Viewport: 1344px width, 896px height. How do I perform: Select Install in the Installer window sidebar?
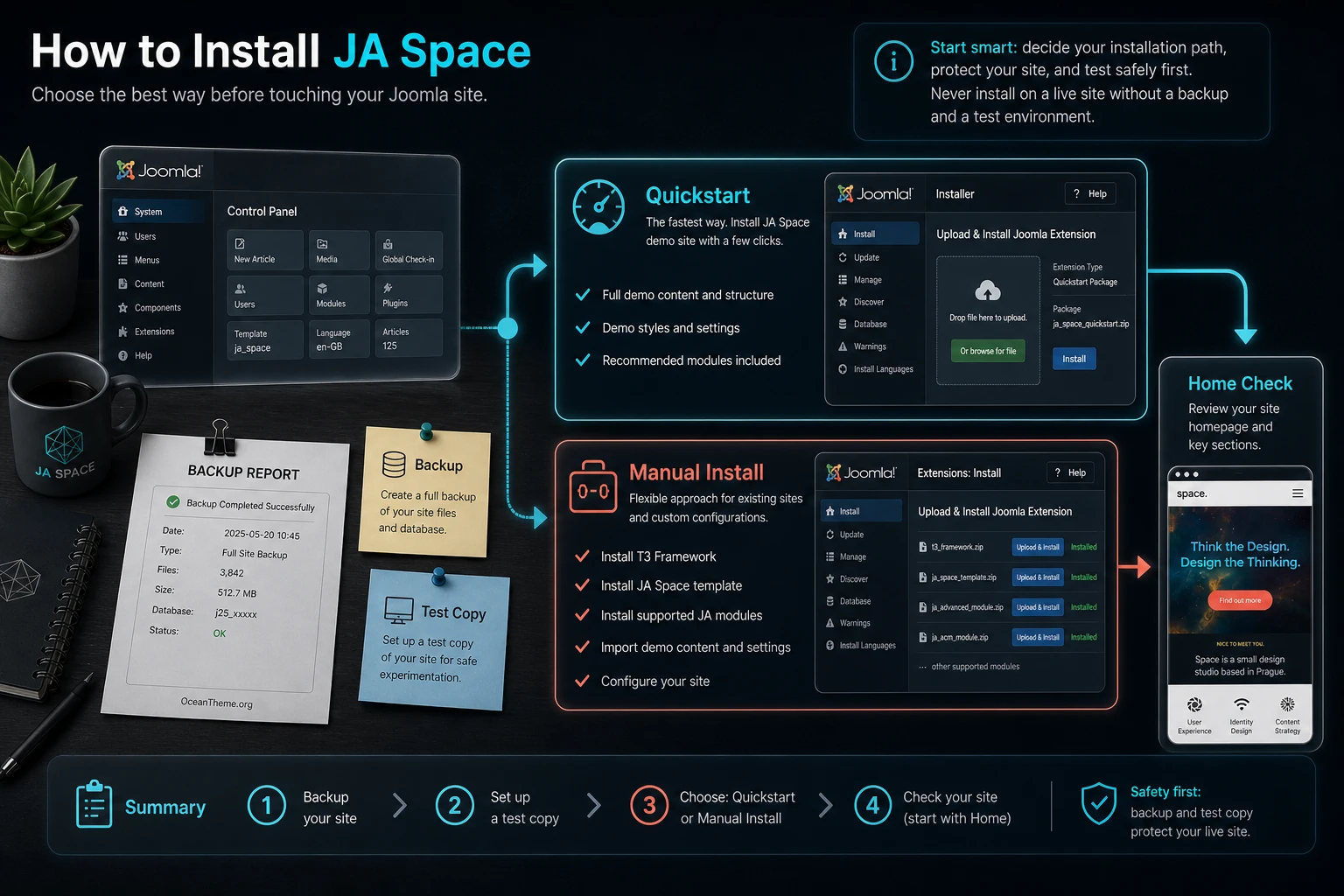click(x=875, y=234)
